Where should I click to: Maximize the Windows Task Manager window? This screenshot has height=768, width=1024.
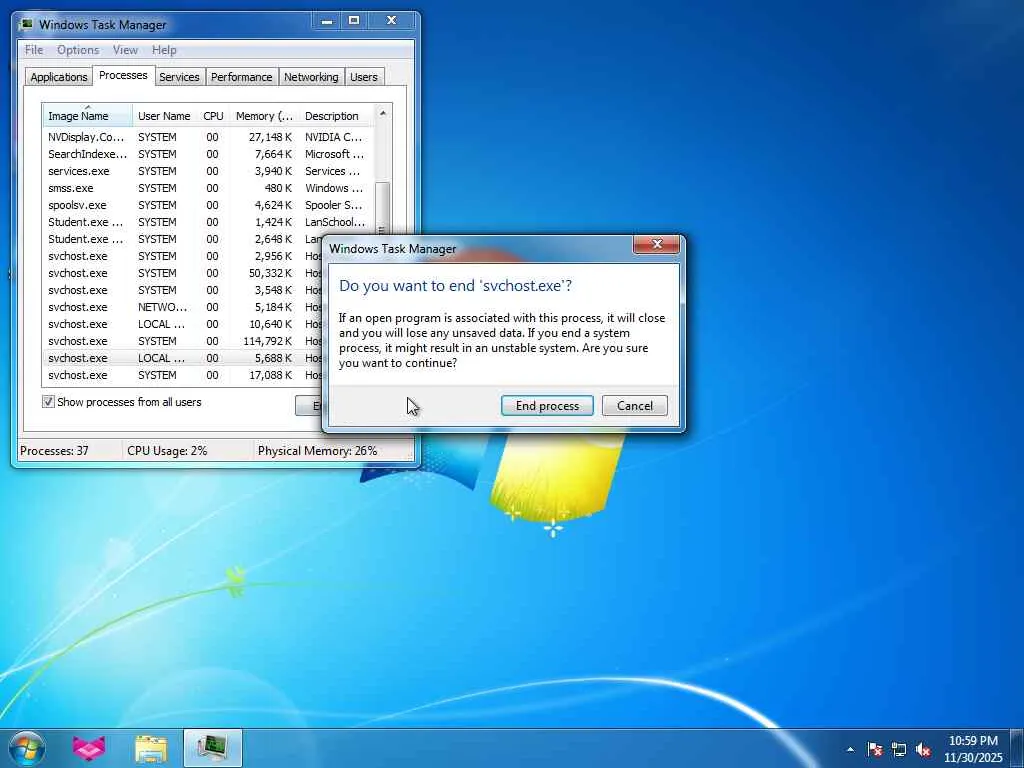point(354,21)
